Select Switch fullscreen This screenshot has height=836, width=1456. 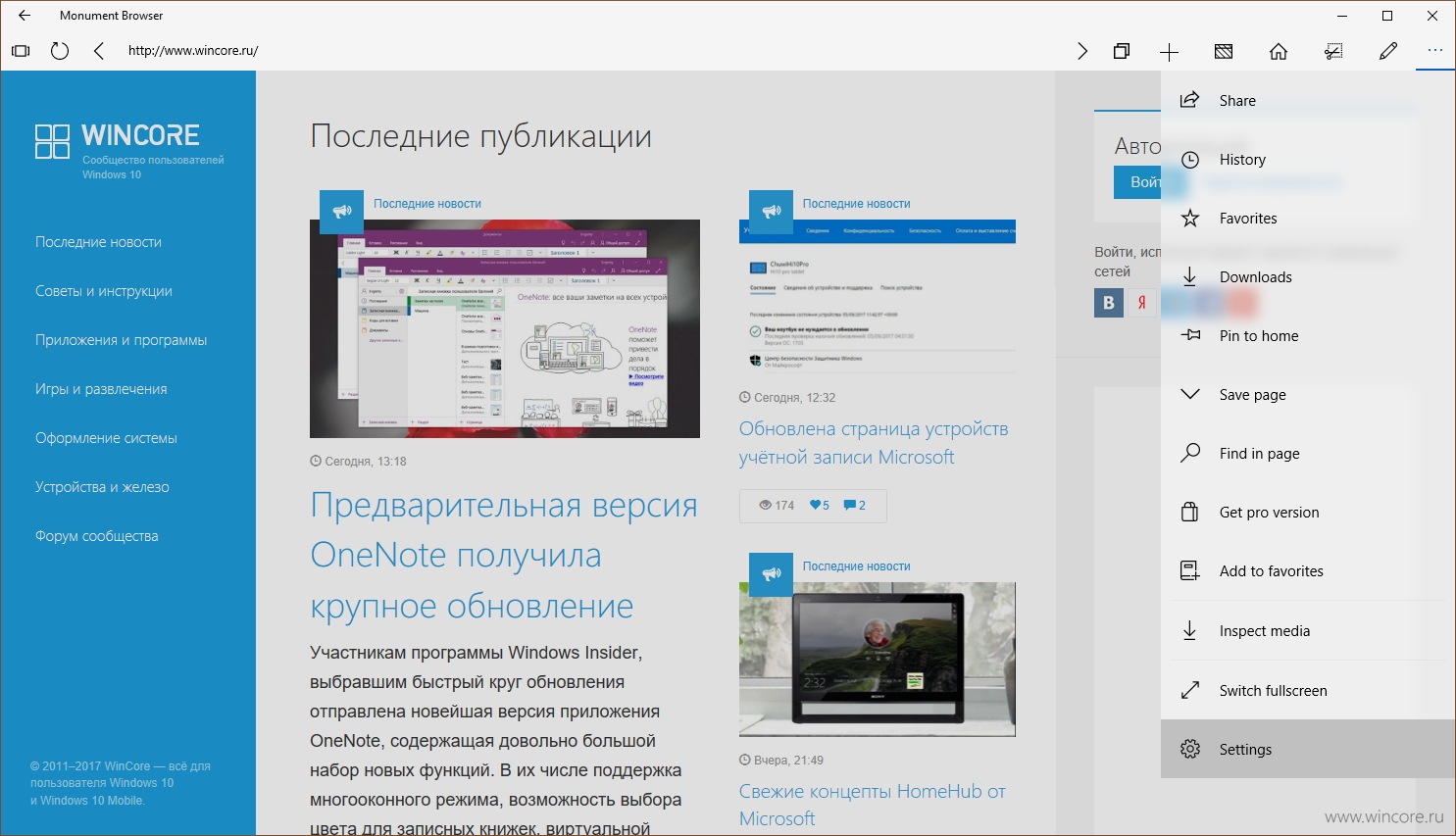pos(1308,690)
